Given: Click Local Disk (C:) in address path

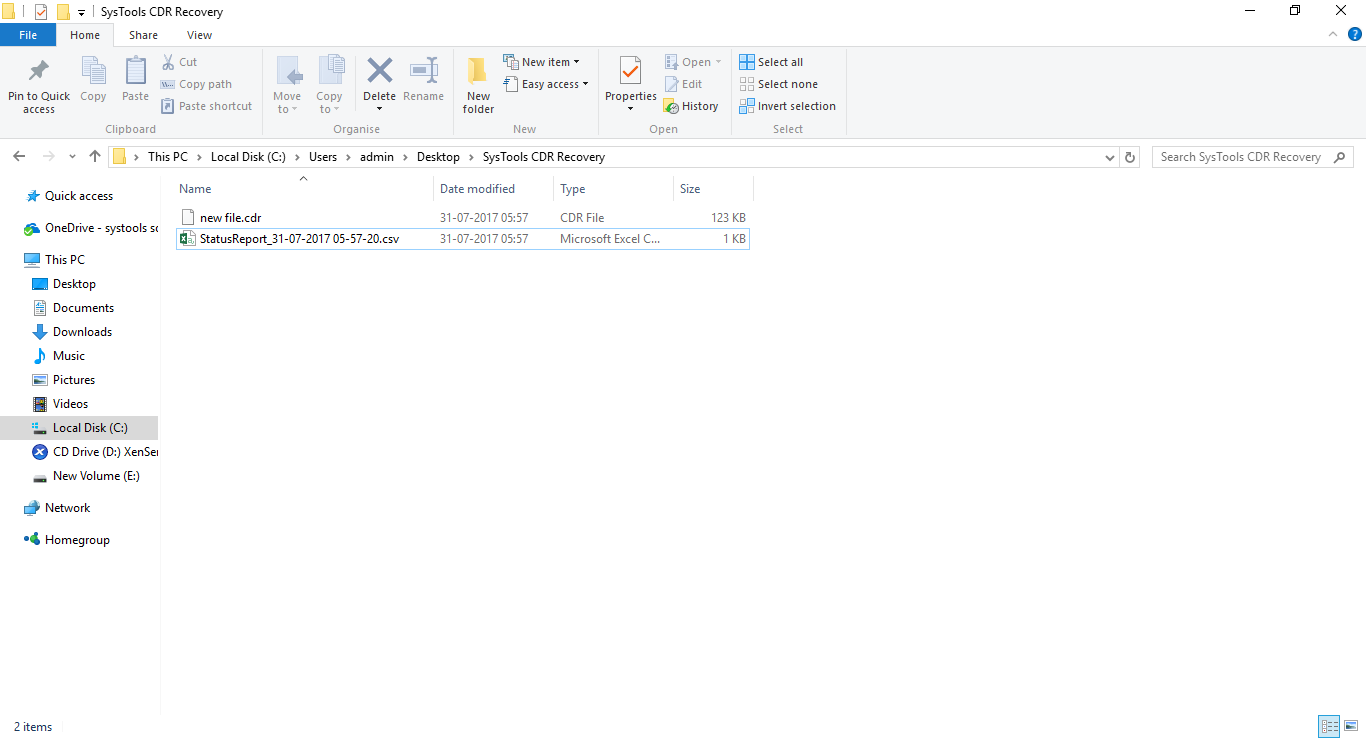Looking at the screenshot, I should [x=248, y=157].
